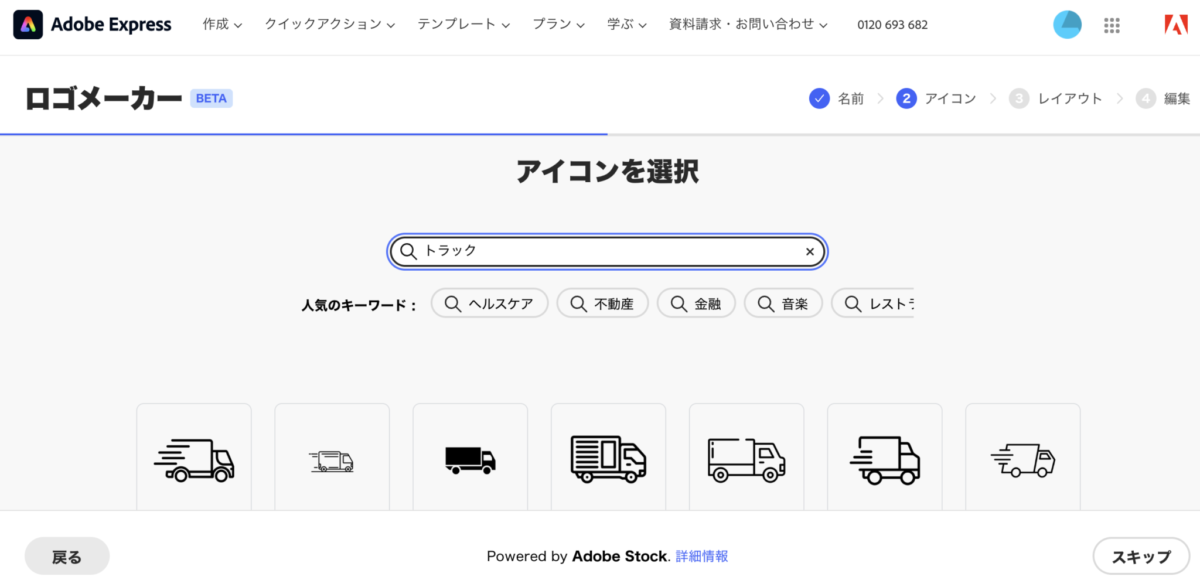Image resolution: width=1200 pixels, height=580 pixels.
Task: Clear the search field with X
Action: click(x=810, y=252)
